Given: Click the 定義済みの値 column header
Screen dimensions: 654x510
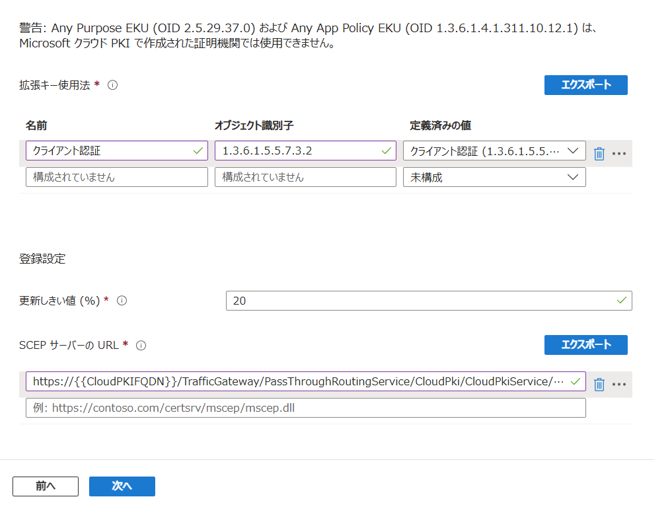Looking at the screenshot, I should (440, 126).
